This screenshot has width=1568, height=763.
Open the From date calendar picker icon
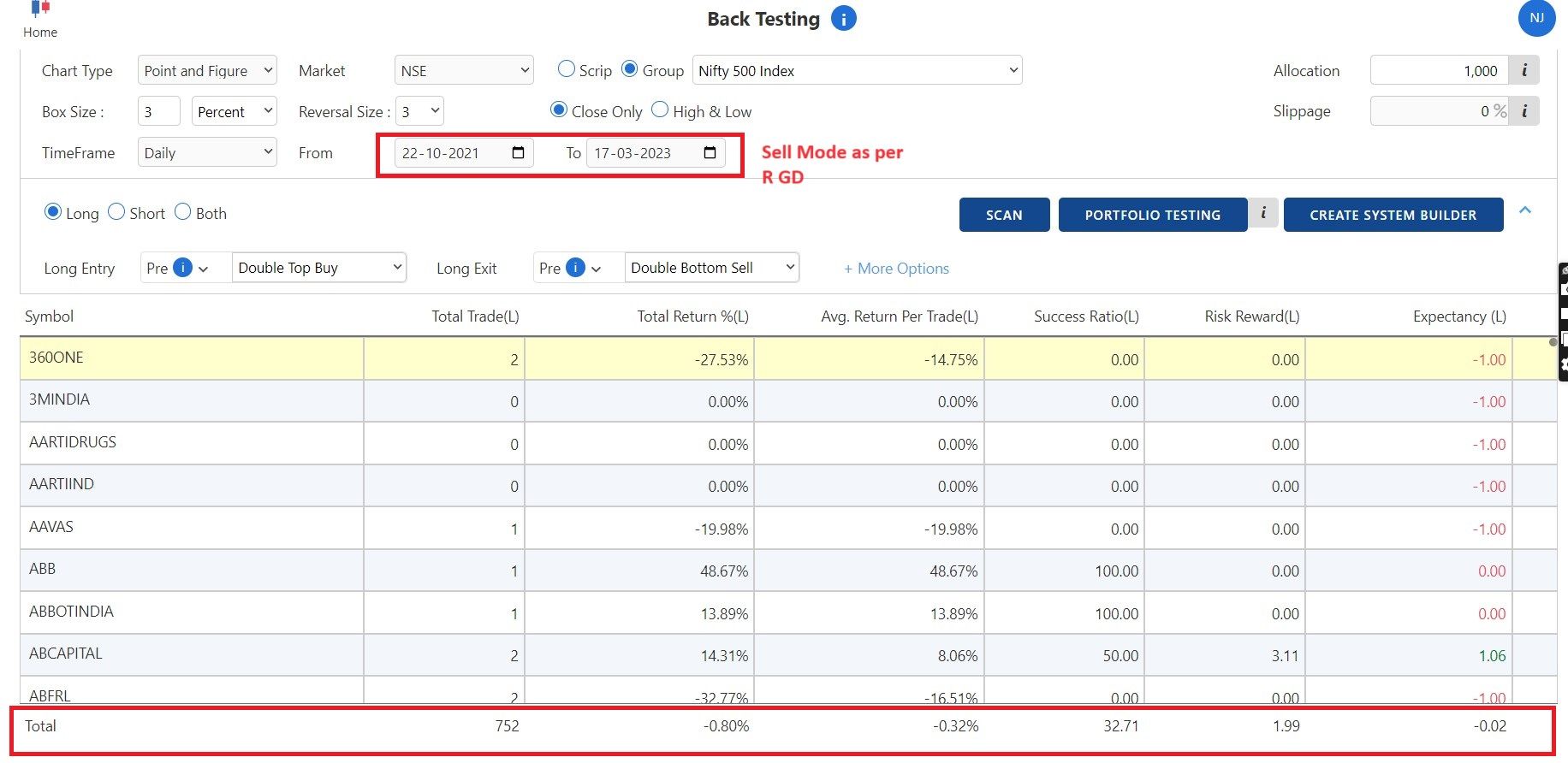point(518,153)
